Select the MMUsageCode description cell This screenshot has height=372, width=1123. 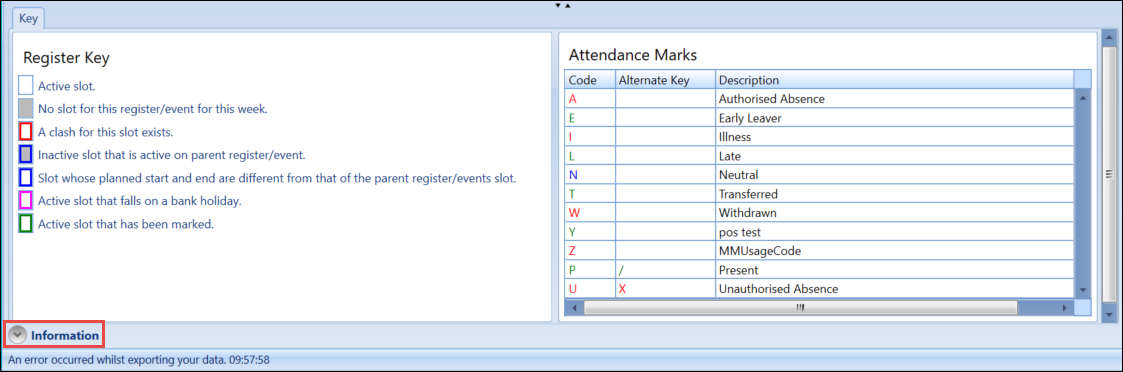(895, 251)
